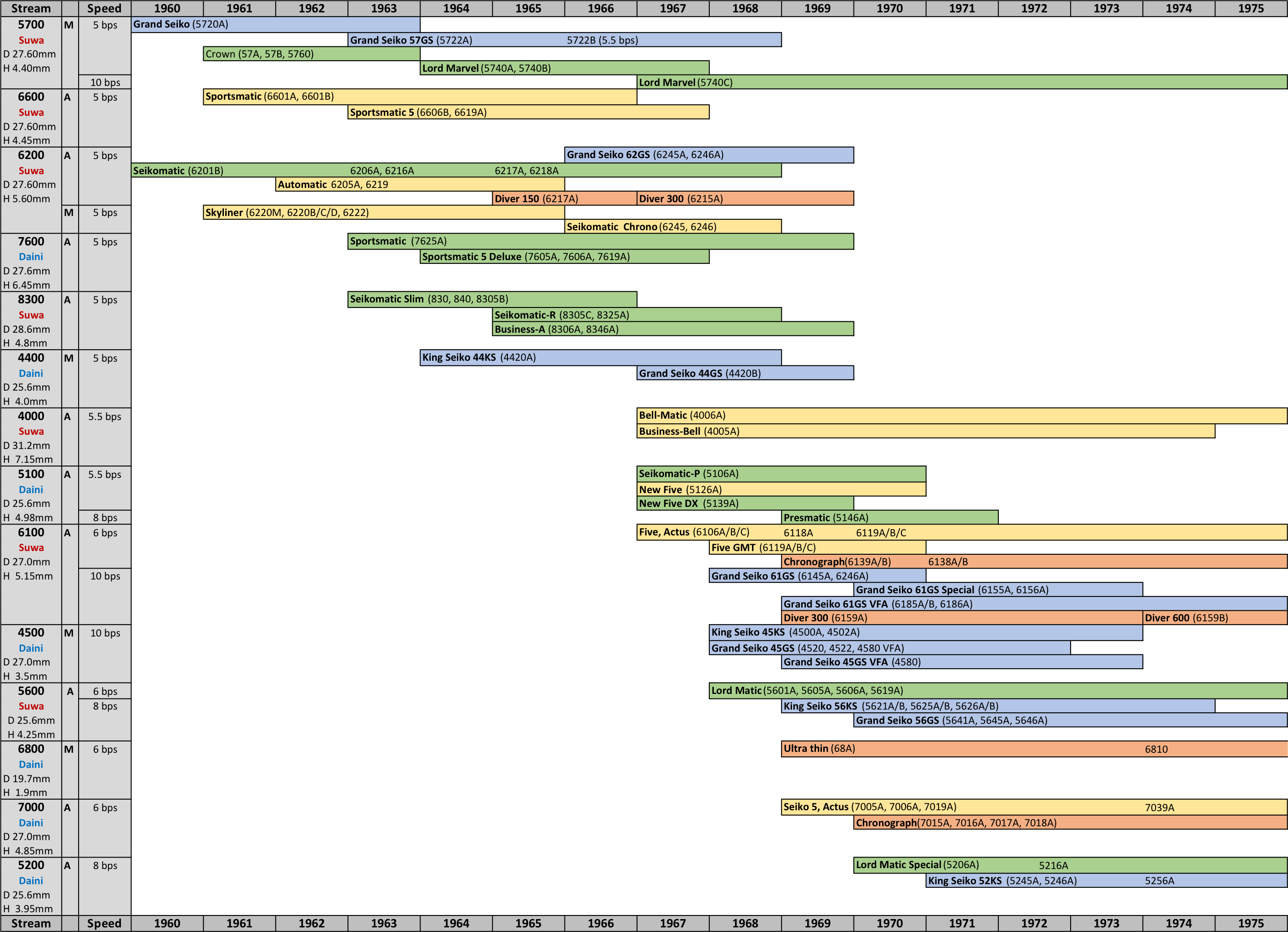Click the Lord Marvel (5740C) bar
This screenshot has width=1288, height=932.
click(962, 82)
